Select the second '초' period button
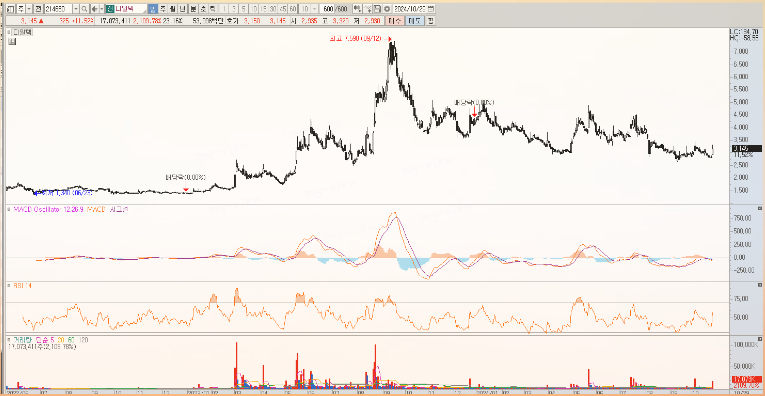765x396 pixels. click(x=203, y=9)
